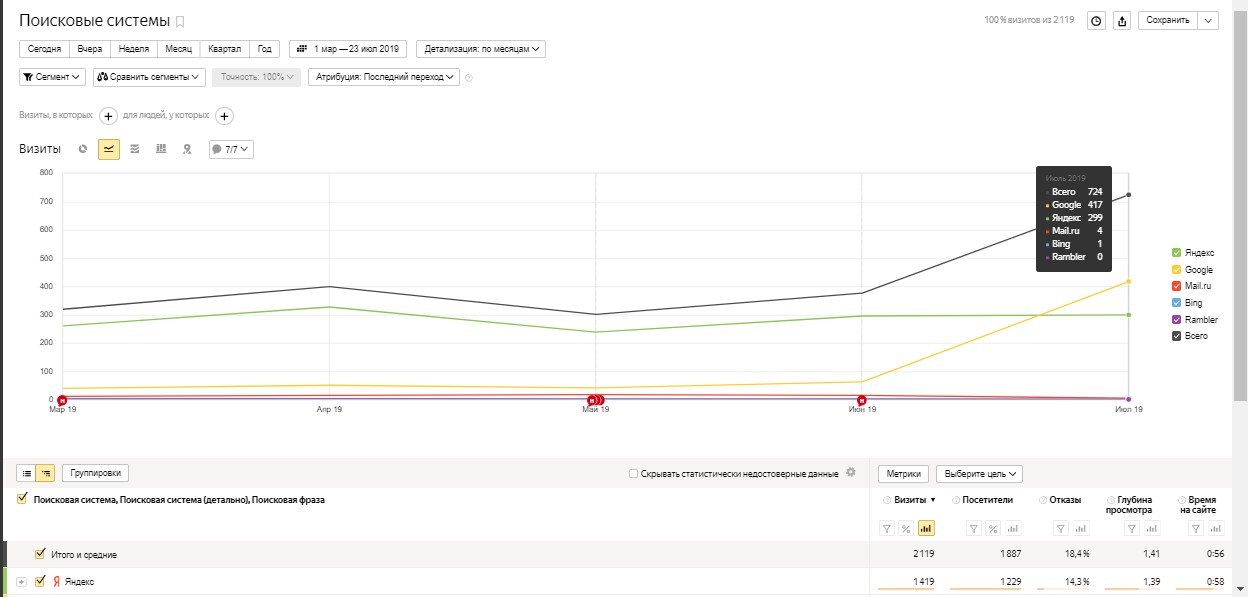Toggle bar chart for Посетители column

point(1014,528)
